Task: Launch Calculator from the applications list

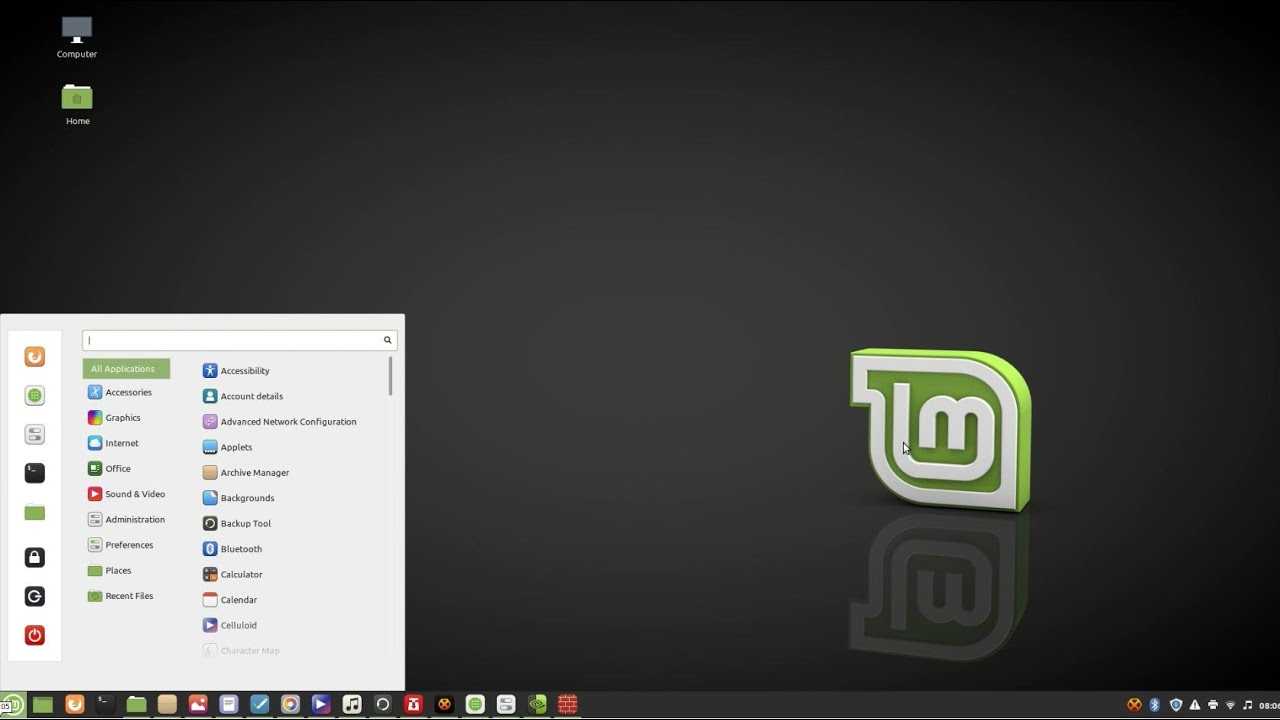Action: point(241,574)
